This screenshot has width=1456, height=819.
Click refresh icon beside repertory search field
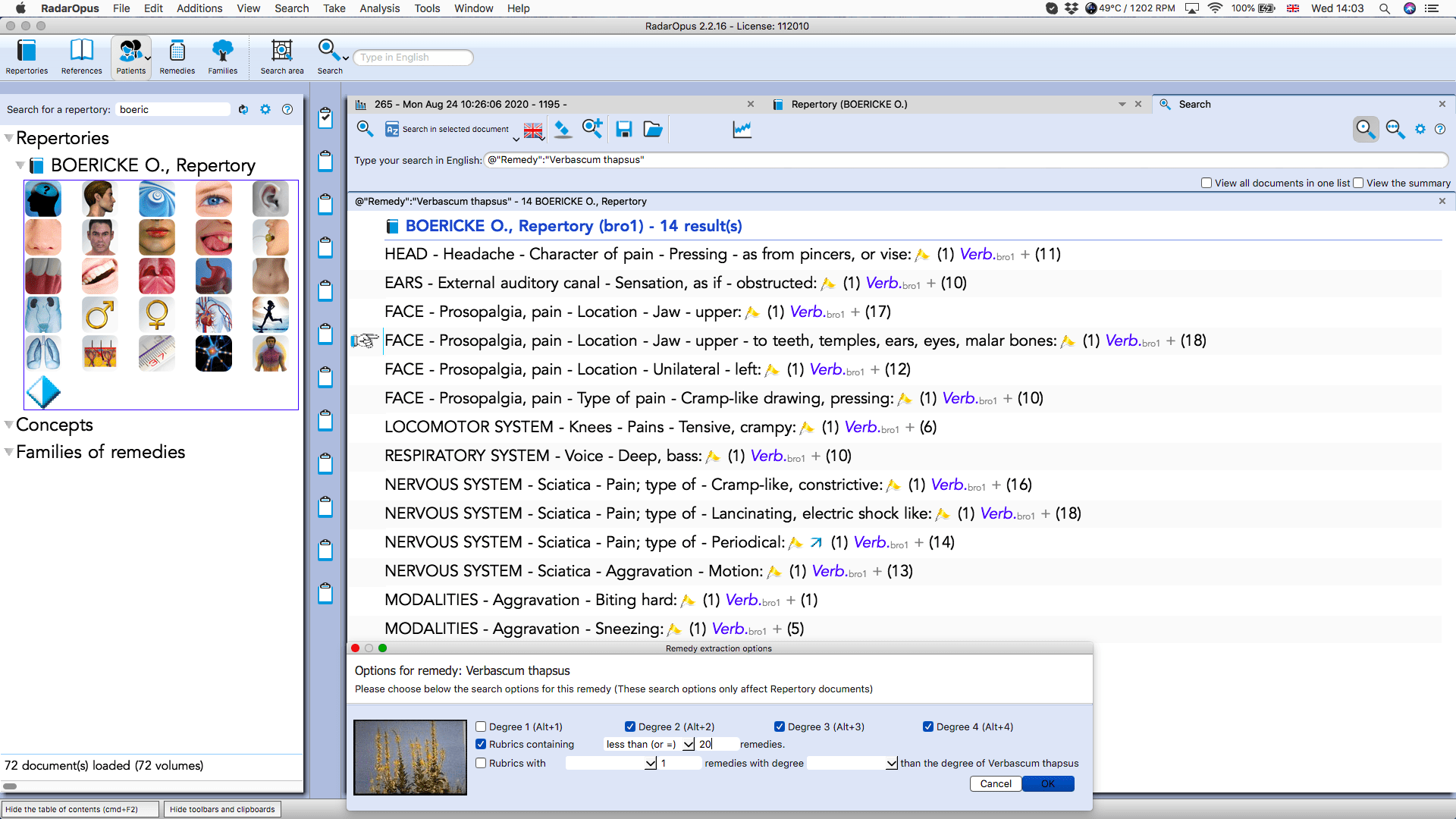point(243,109)
